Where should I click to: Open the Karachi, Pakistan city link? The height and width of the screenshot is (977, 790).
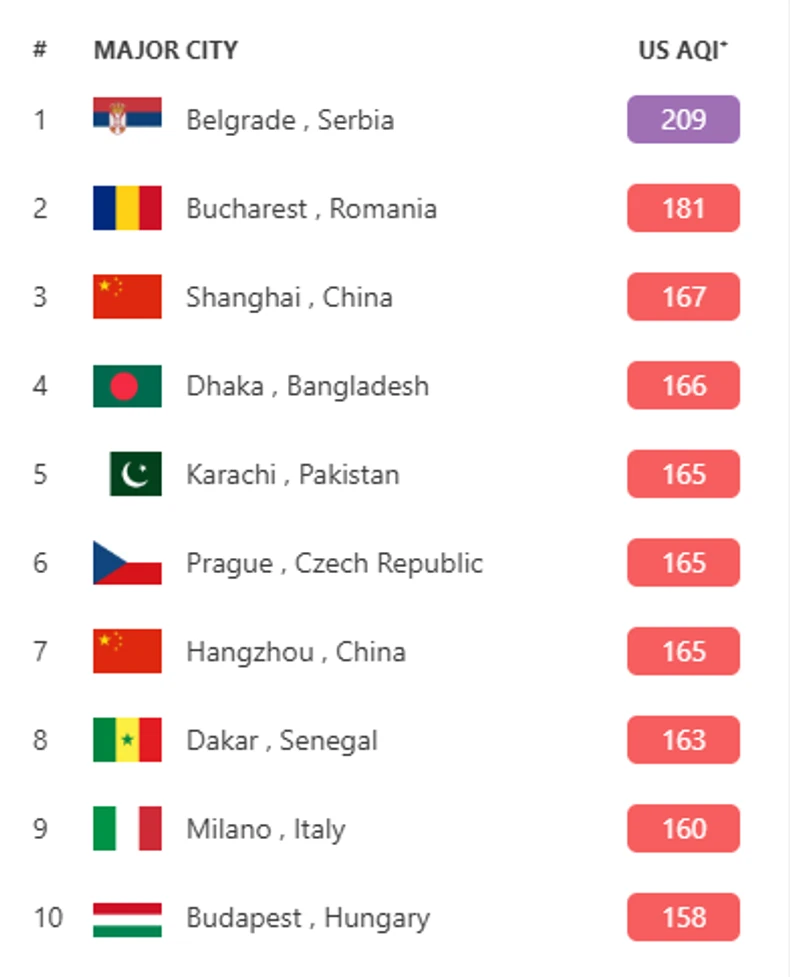coord(293,474)
